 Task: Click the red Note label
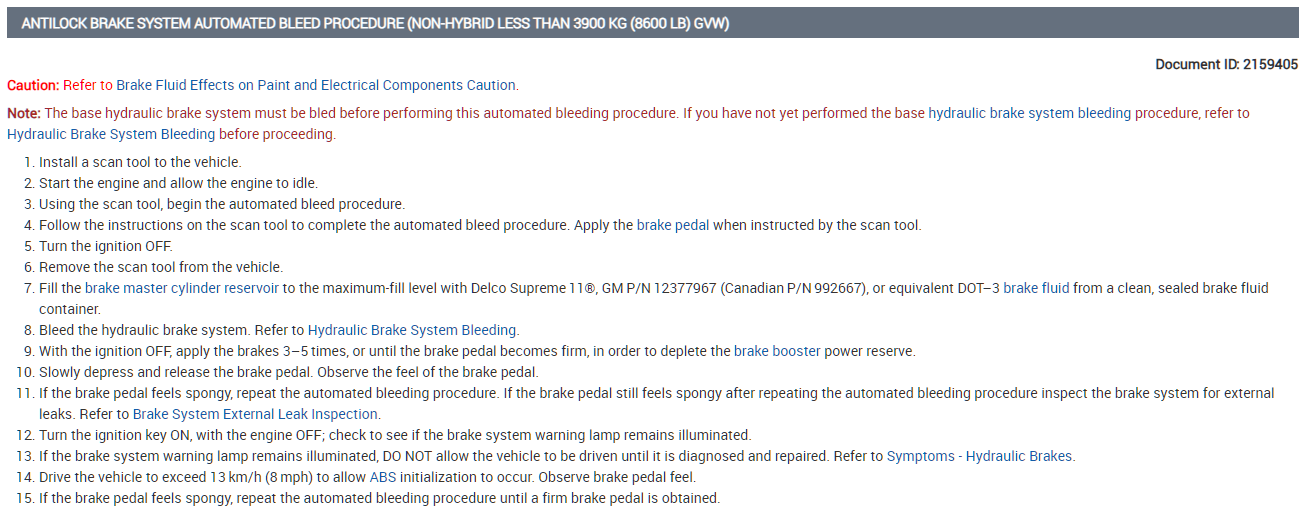[24, 113]
